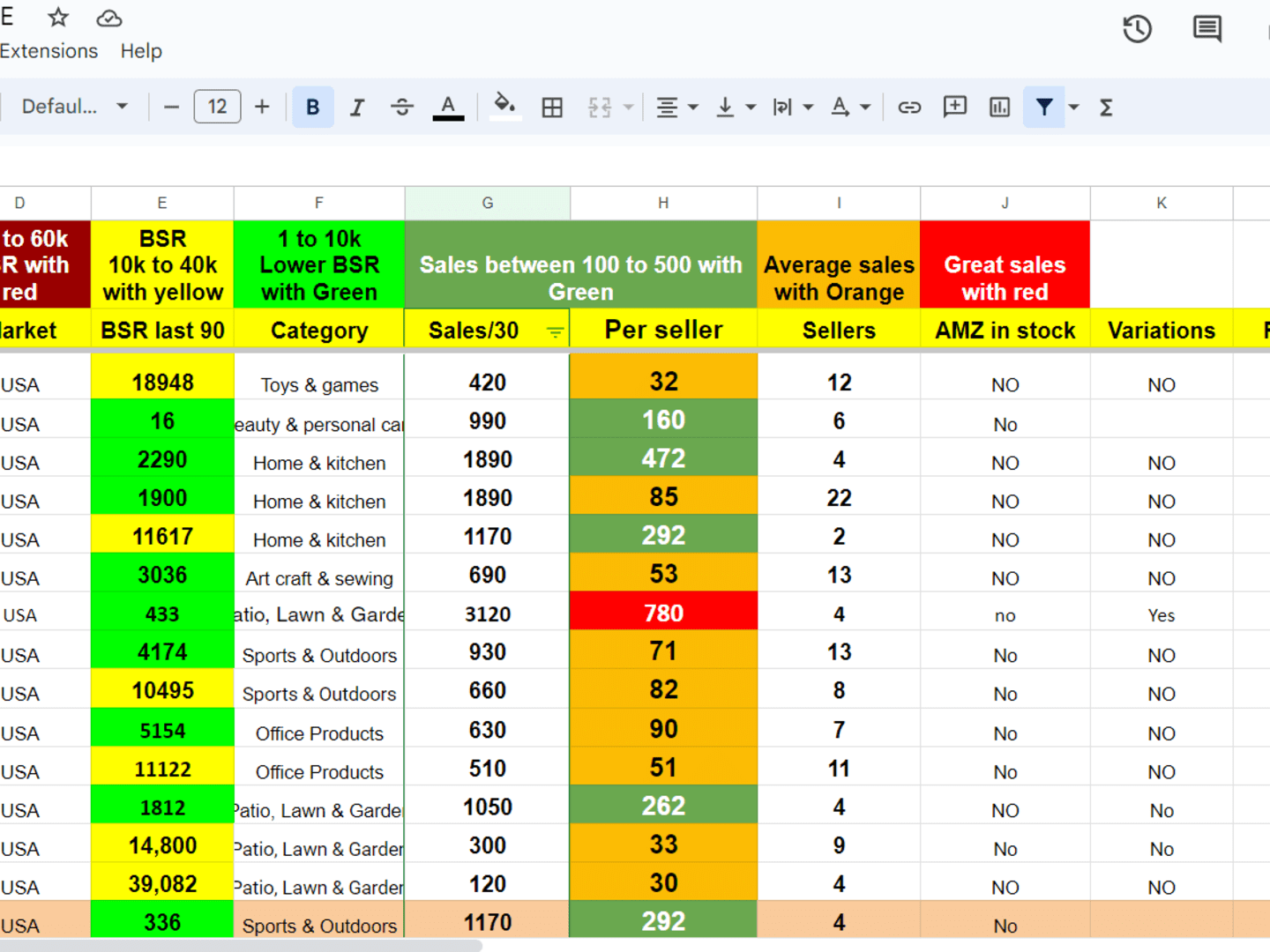
Task: Open version history clock icon
Action: (1137, 29)
